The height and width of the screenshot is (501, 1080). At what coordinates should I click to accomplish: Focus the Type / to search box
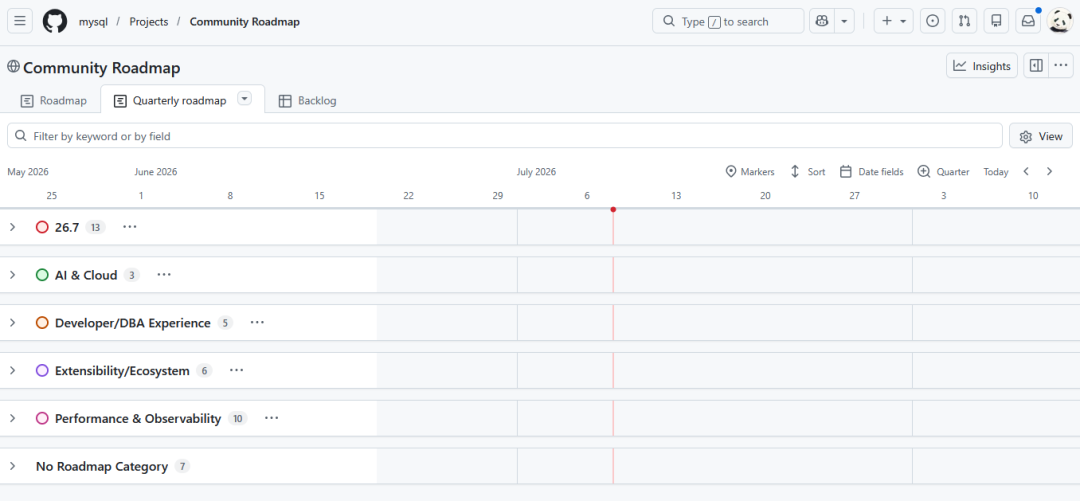click(728, 21)
